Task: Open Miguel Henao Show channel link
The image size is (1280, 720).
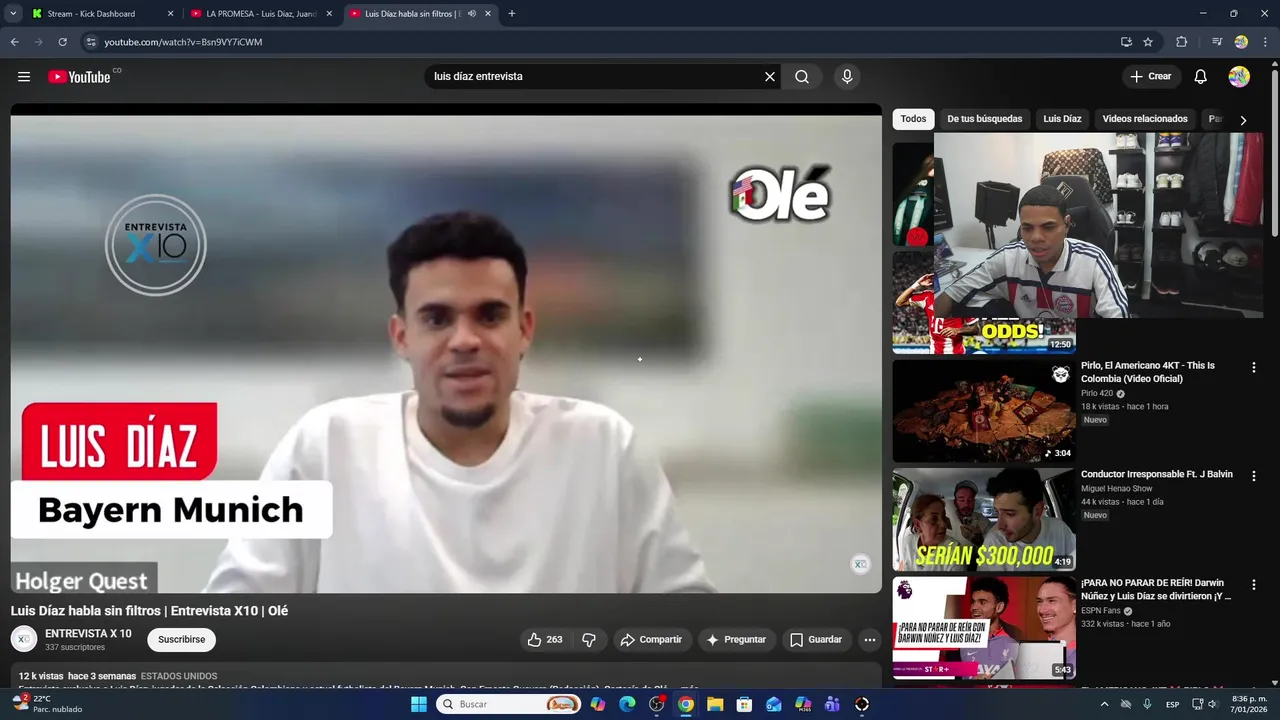Action: pyautogui.click(x=1117, y=489)
